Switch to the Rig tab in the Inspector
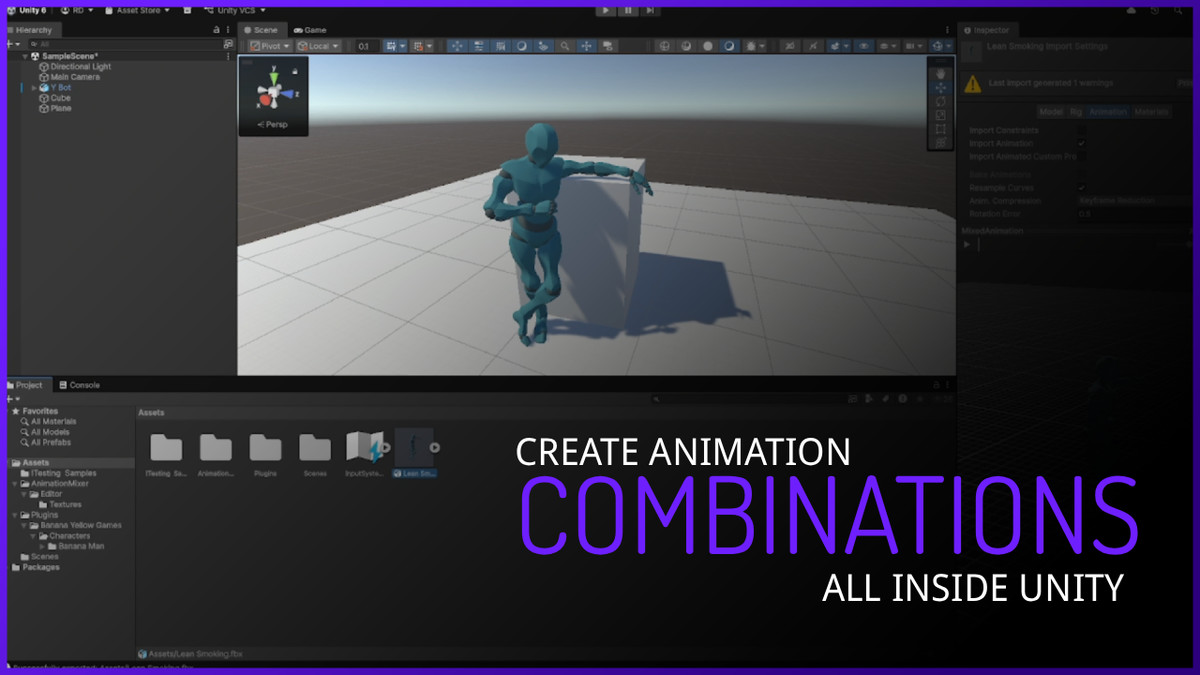1200x675 pixels. 1076,112
